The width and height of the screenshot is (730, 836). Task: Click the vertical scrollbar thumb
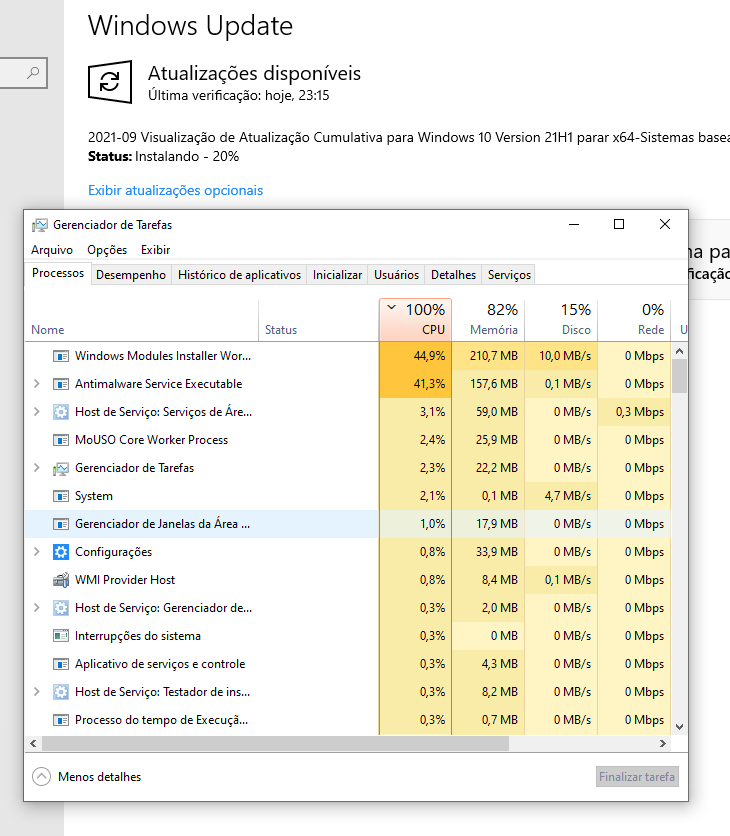pyautogui.click(x=679, y=376)
